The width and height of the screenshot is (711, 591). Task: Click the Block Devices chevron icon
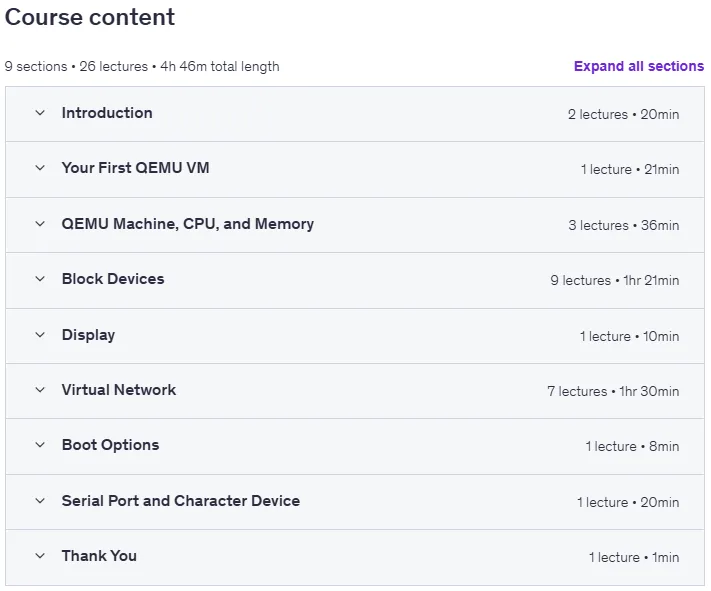[40, 279]
